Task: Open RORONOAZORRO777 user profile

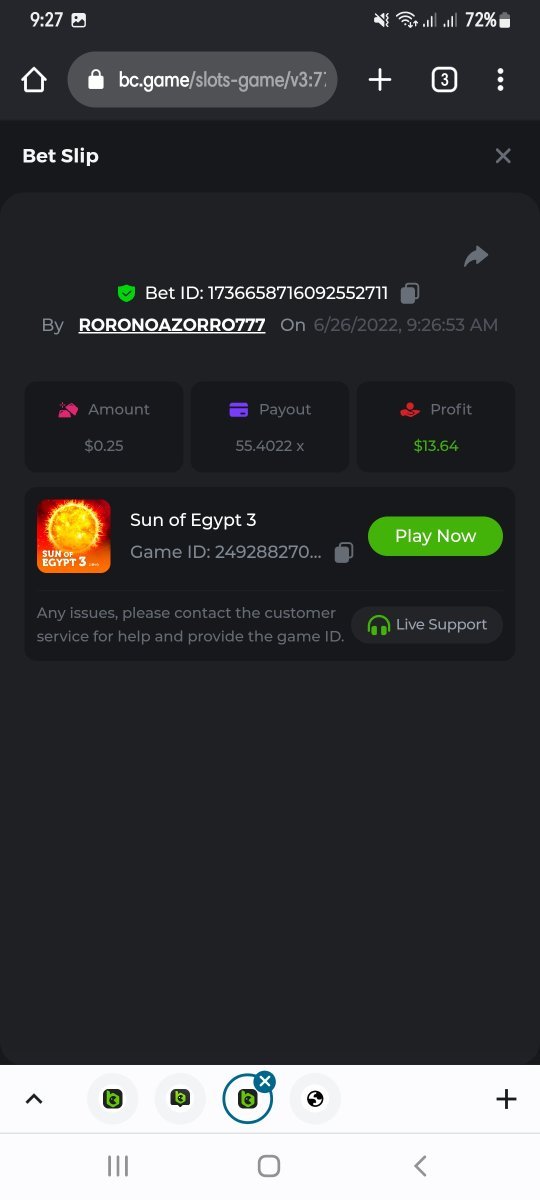Action: [x=172, y=325]
